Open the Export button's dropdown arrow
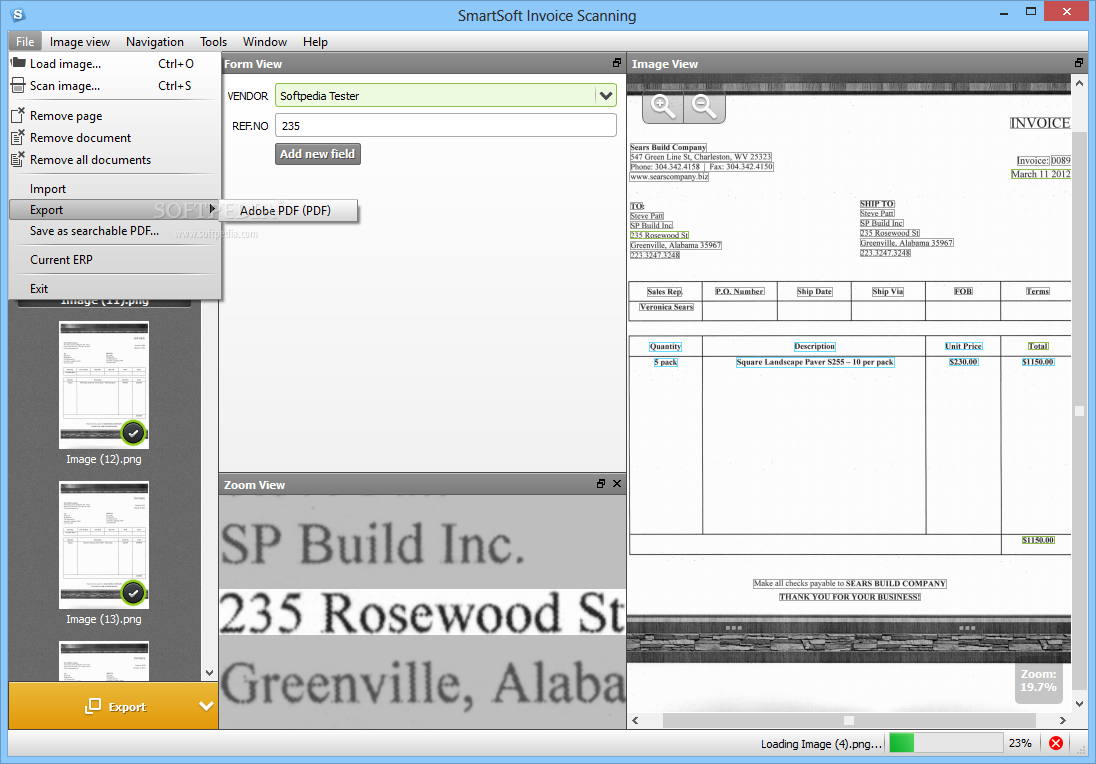 coord(206,706)
